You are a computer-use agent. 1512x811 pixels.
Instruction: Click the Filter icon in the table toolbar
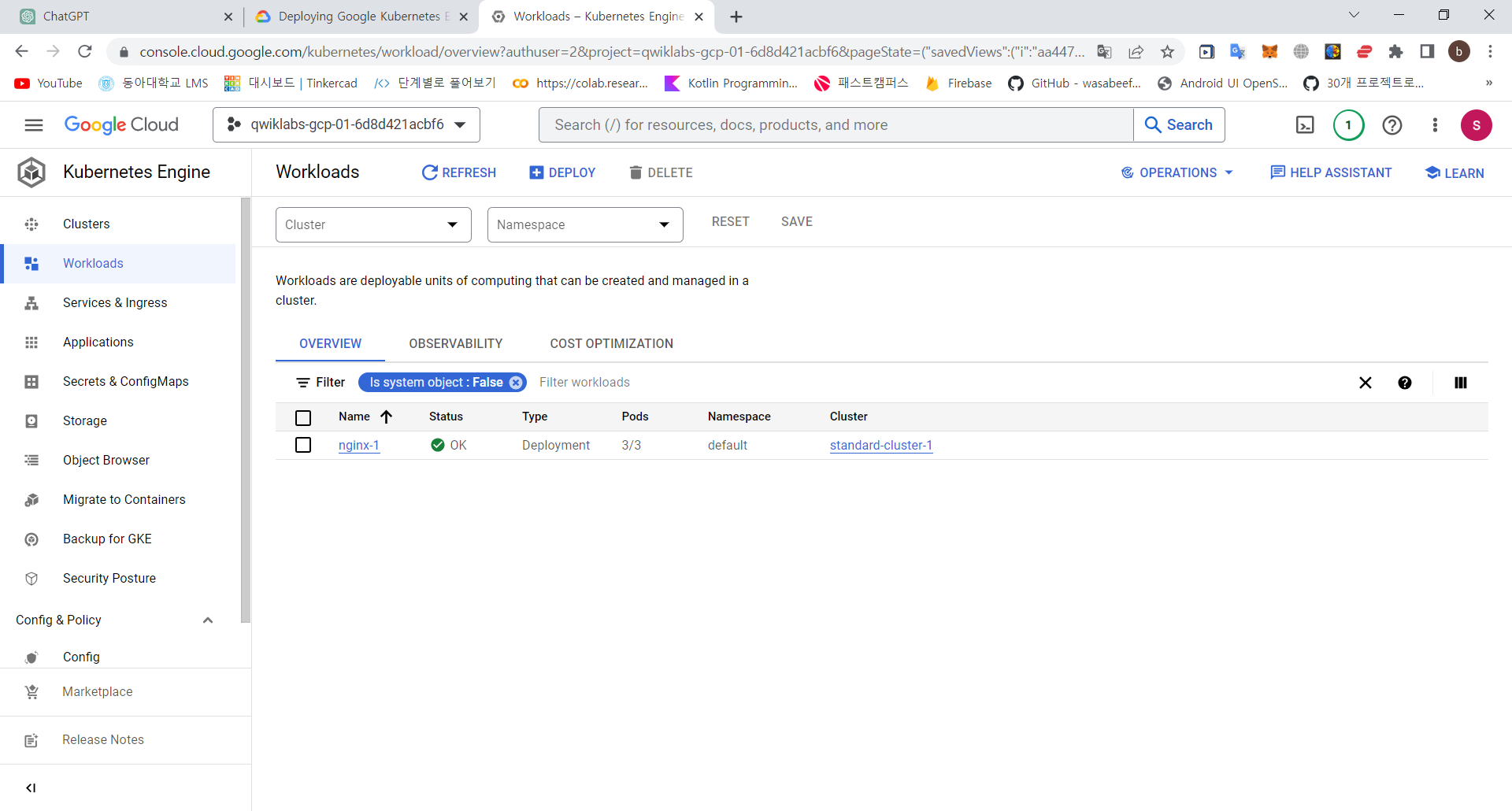(302, 383)
